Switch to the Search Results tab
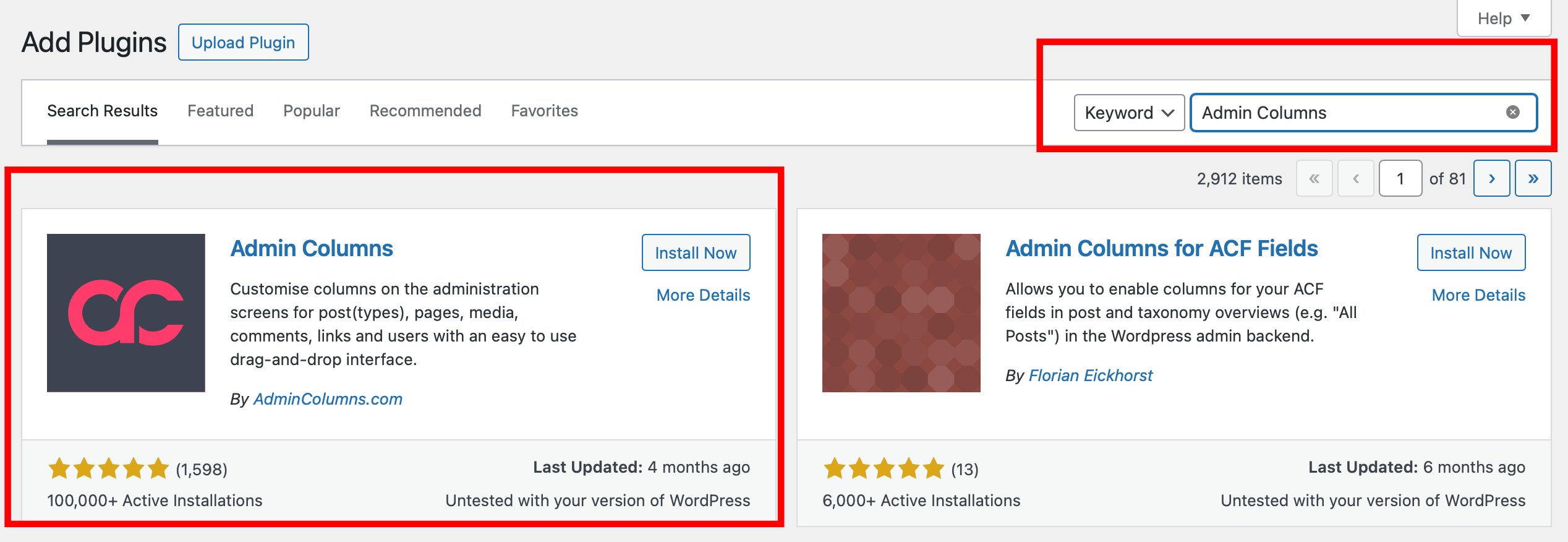This screenshot has width=1568, height=542. 103,111
